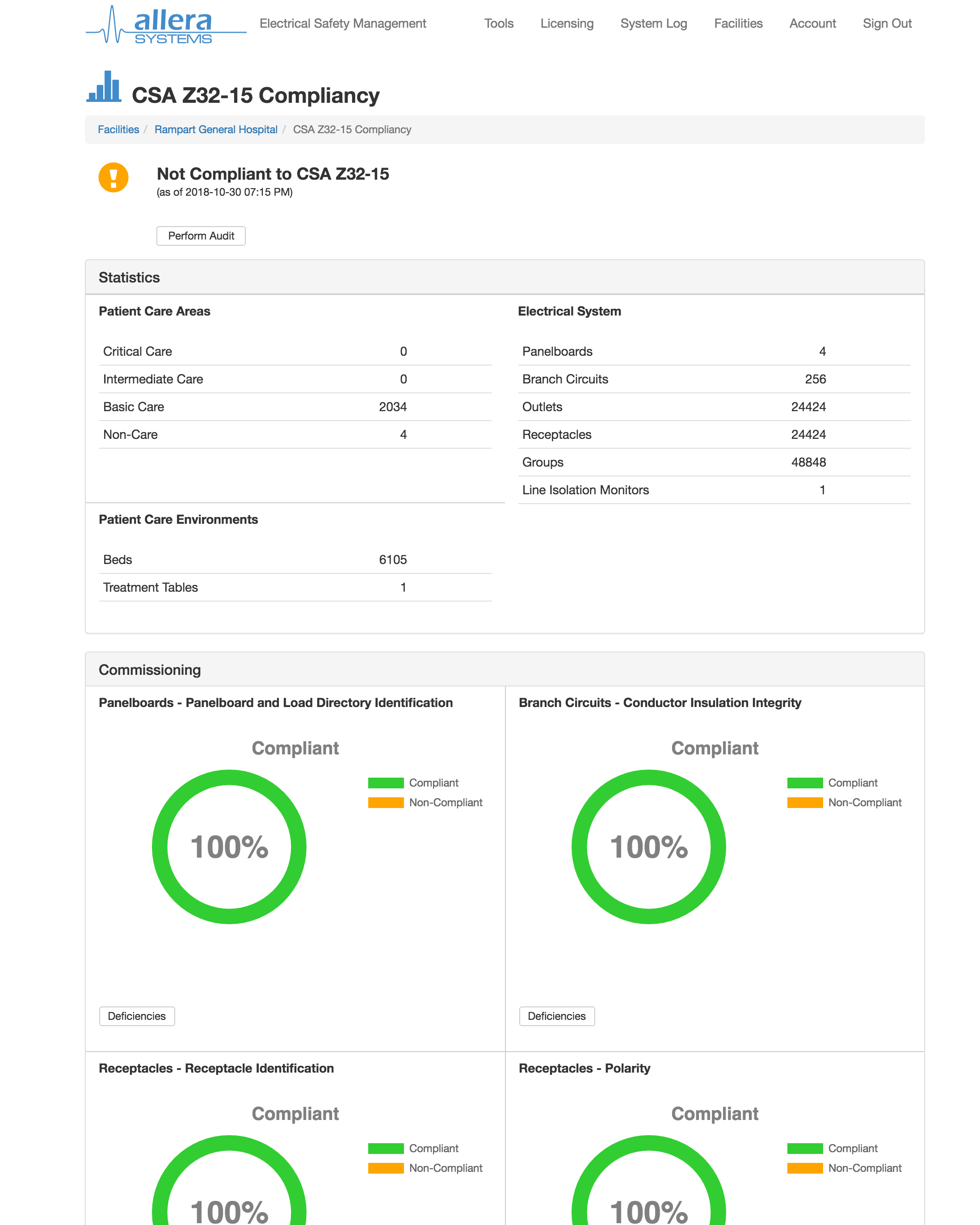Go to Facilities in top navigation

738,23
